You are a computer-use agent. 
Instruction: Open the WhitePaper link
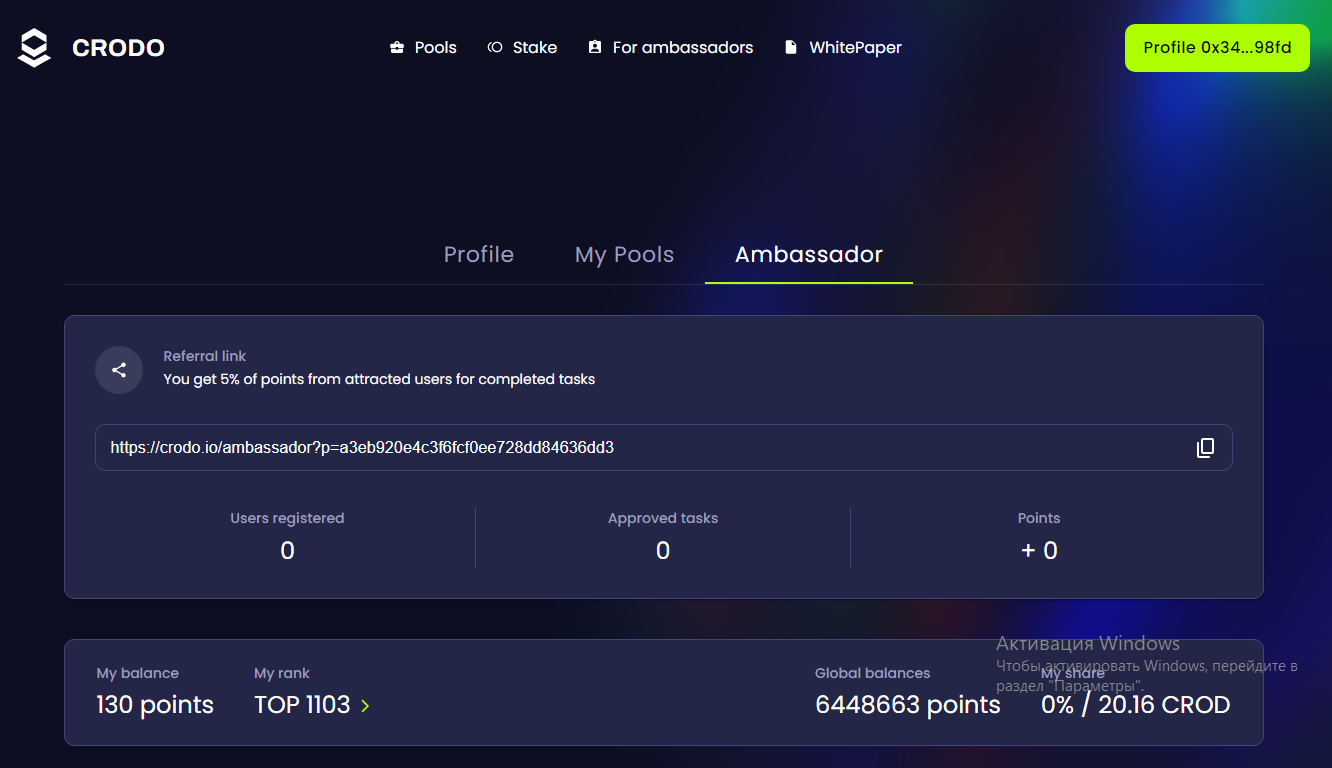(843, 47)
